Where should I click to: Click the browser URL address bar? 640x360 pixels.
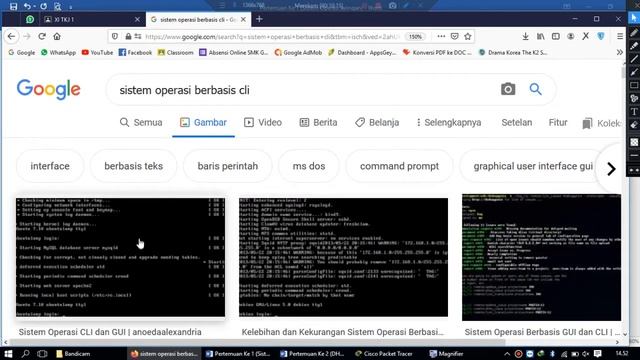tap(271, 36)
